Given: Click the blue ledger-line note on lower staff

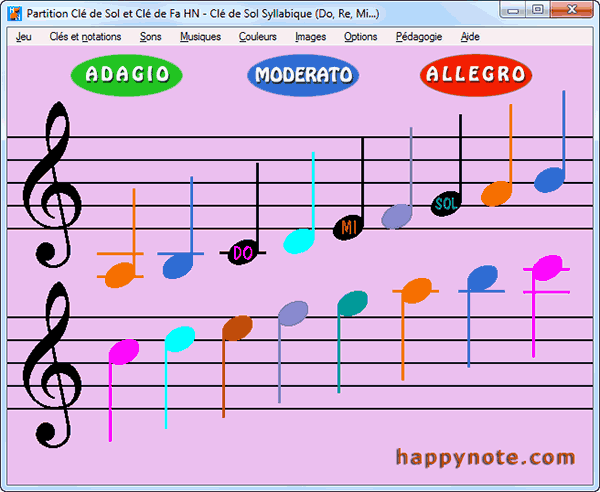Looking at the screenshot, I should point(483,278).
